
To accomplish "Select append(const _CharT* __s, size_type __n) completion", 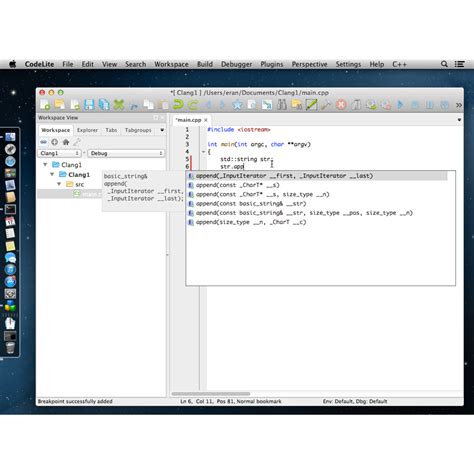I will coord(317,194).
